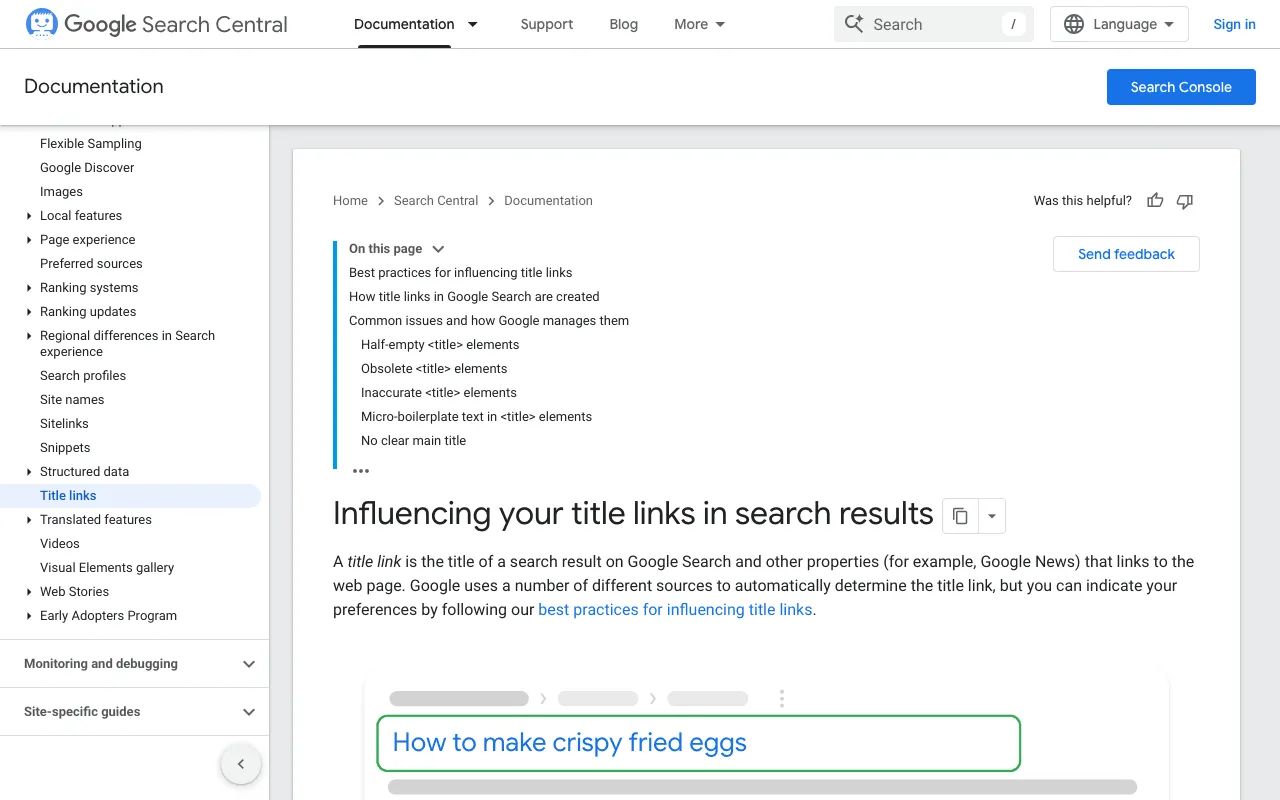Go to Documentation breadcrumb link
This screenshot has width=1280, height=800.
548,201
